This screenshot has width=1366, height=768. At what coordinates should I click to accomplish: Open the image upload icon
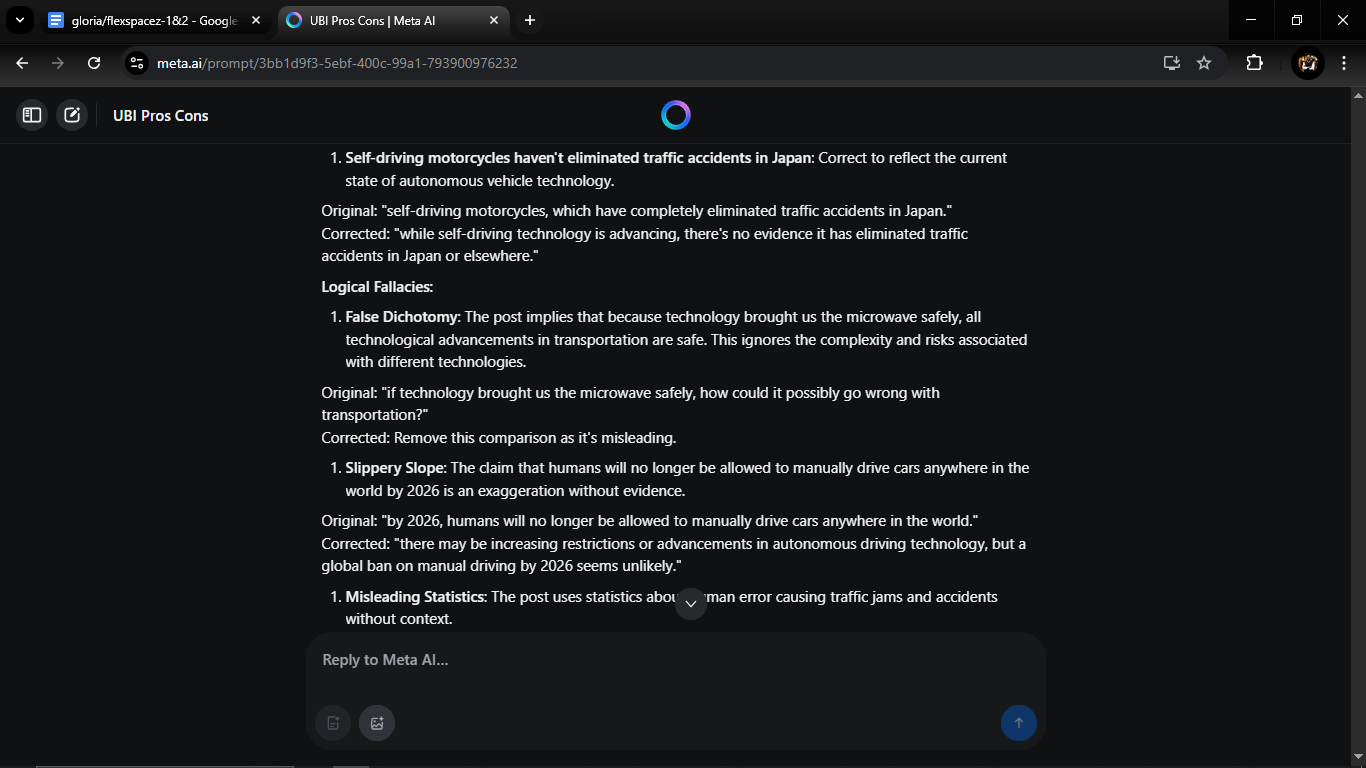point(377,723)
